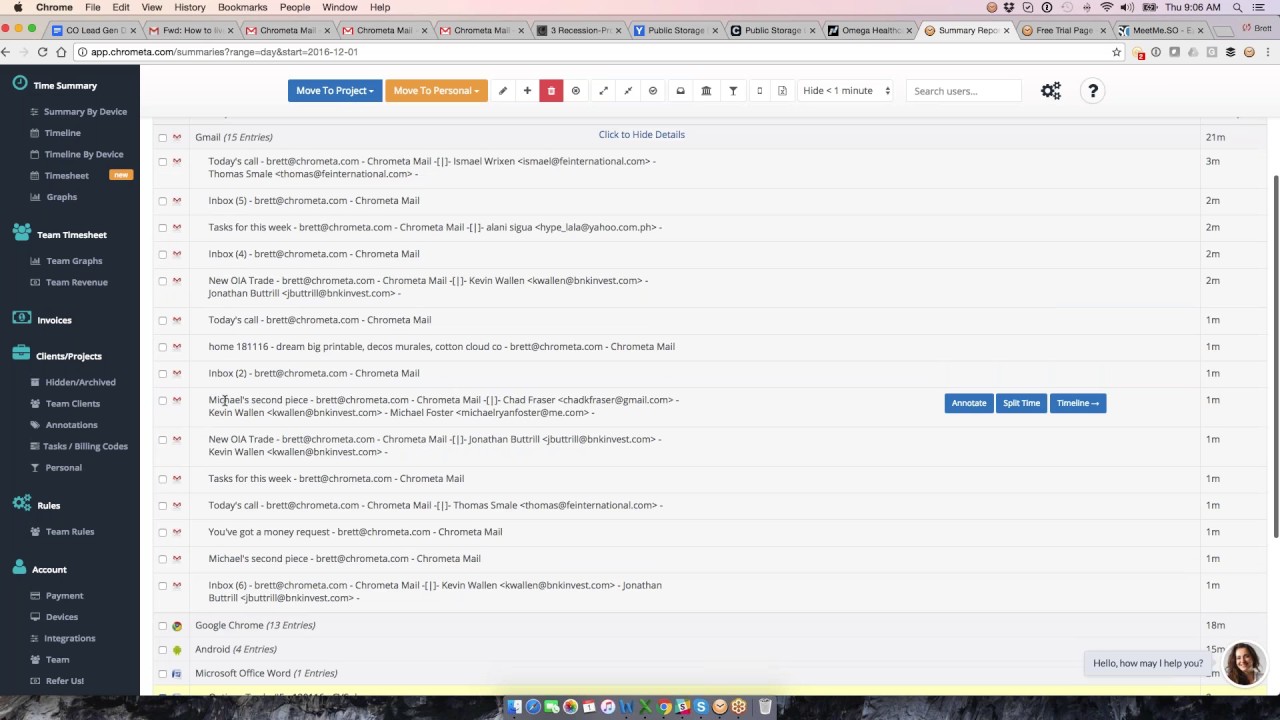Check the home 181116 dream big printable checkbox
The height and width of the screenshot is (720, 1280).
162,347
